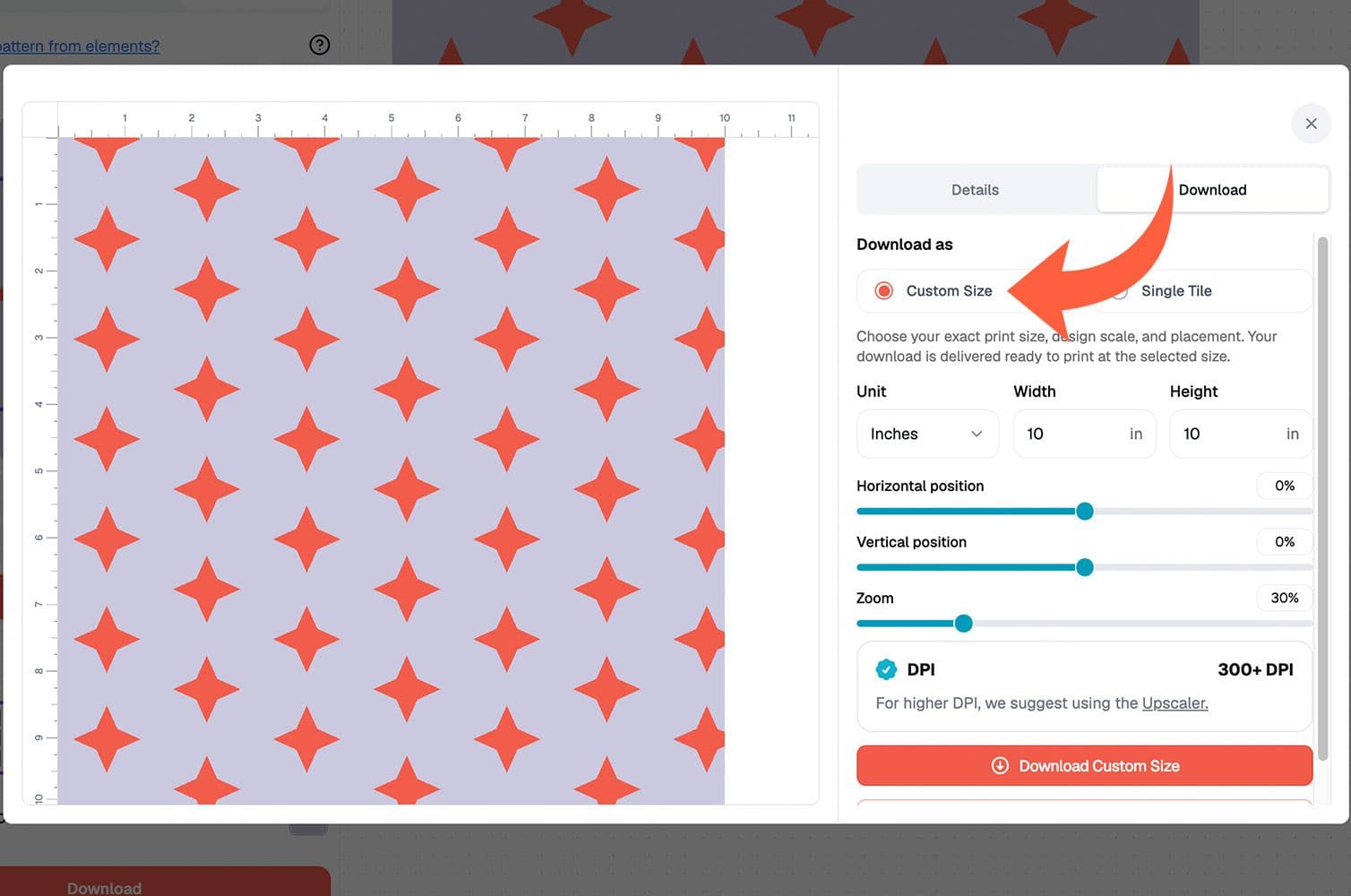Screen dimensions: 1351x896
Task: Click the help question mark icon
Action: click(x=320, y=45)
